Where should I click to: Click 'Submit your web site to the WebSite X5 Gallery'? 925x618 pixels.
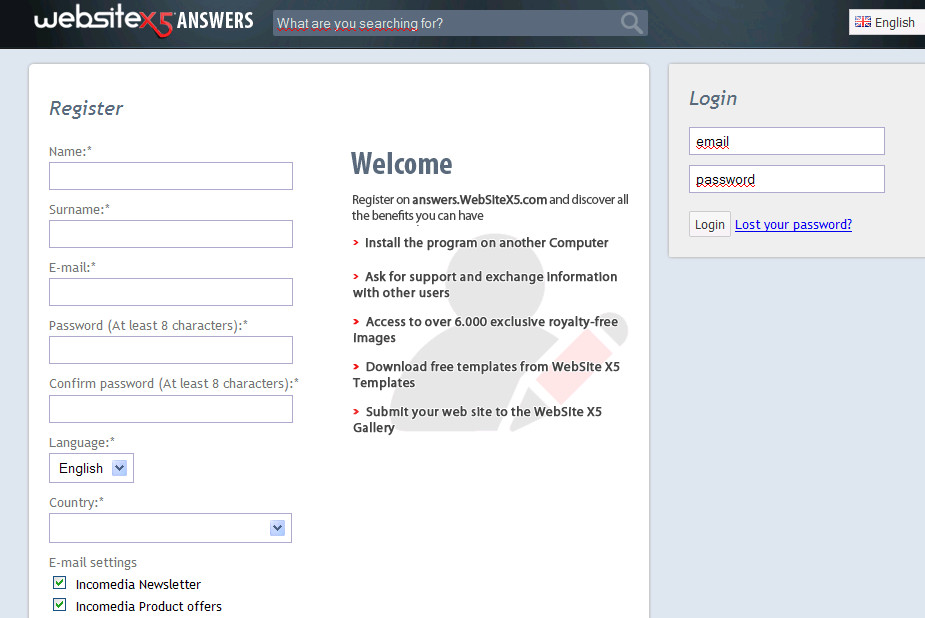click(477, 419)
